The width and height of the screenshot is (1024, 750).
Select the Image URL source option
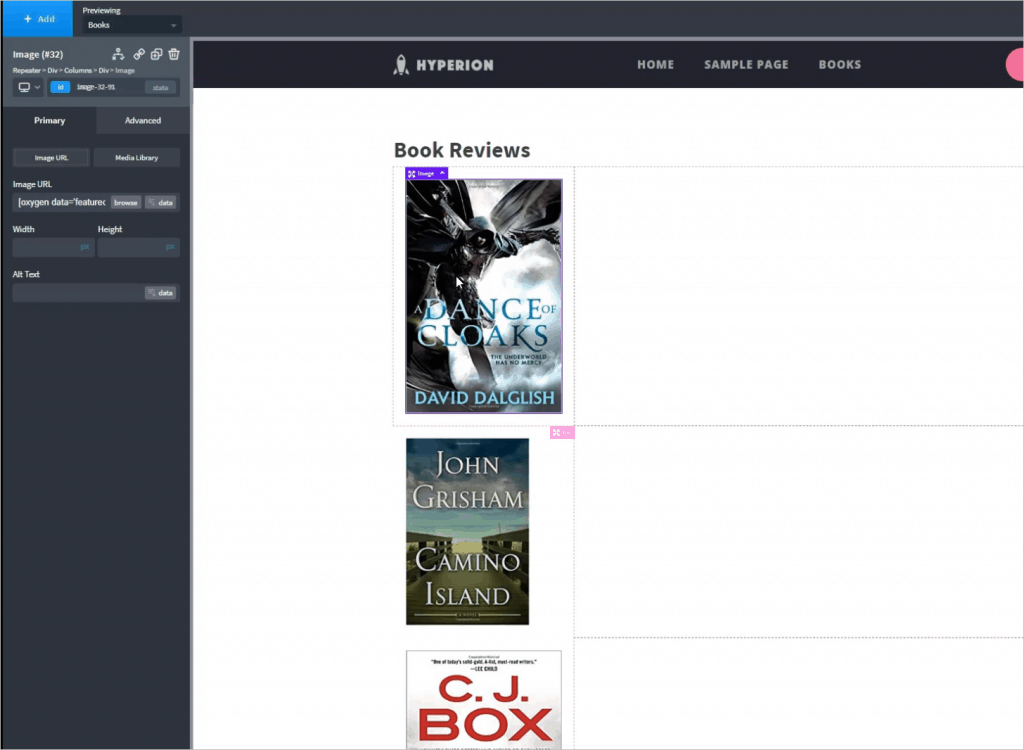(51, 157)
